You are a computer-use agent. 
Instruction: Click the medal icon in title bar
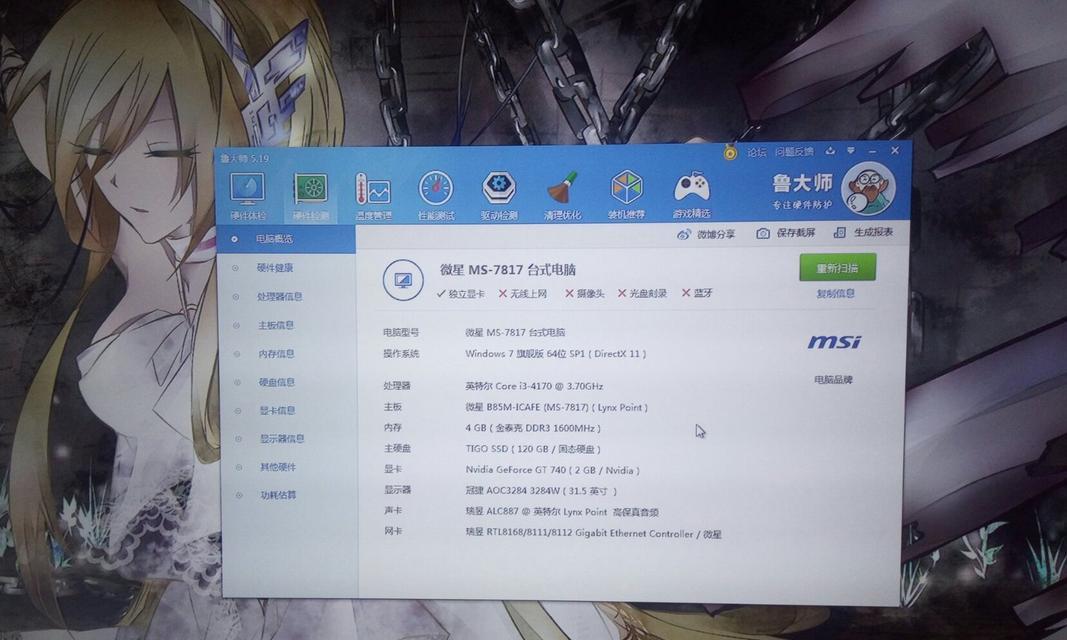coord(729,152)
